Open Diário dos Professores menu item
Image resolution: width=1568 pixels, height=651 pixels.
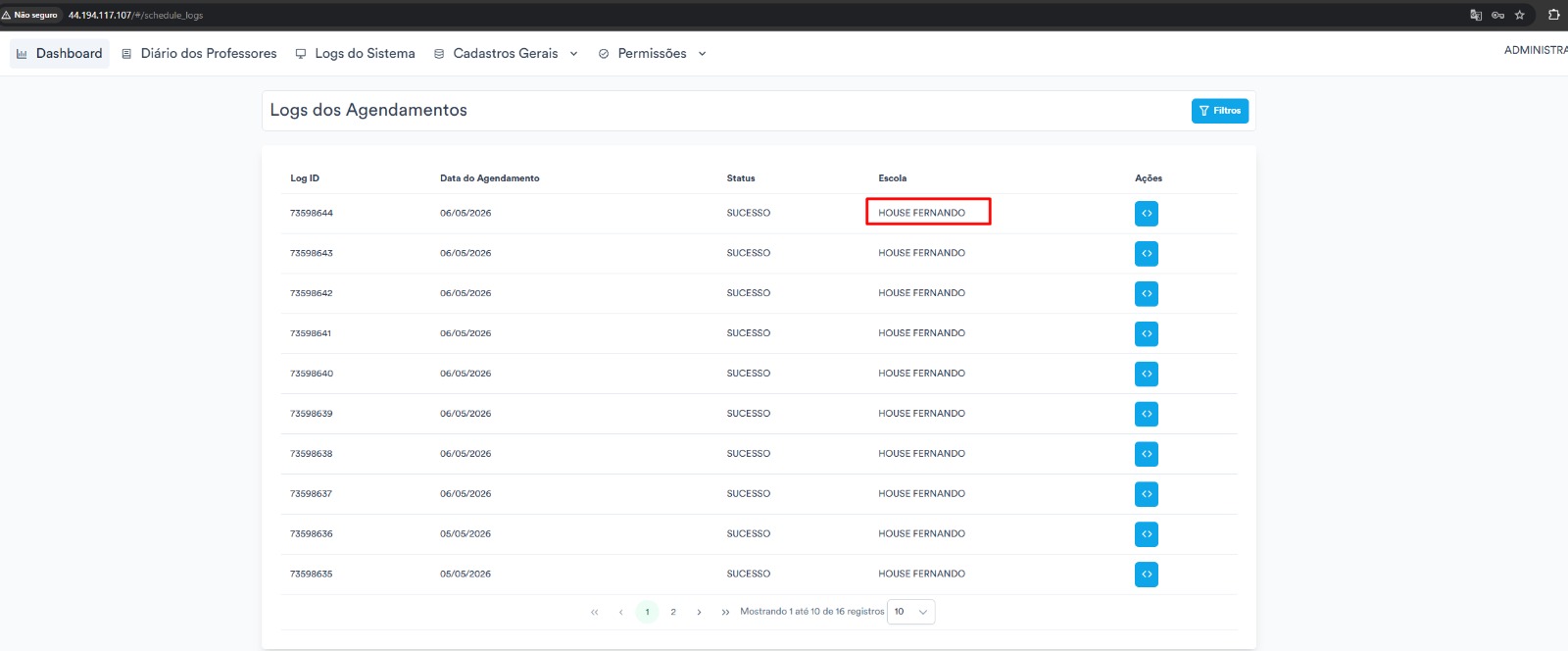point(199,54)
